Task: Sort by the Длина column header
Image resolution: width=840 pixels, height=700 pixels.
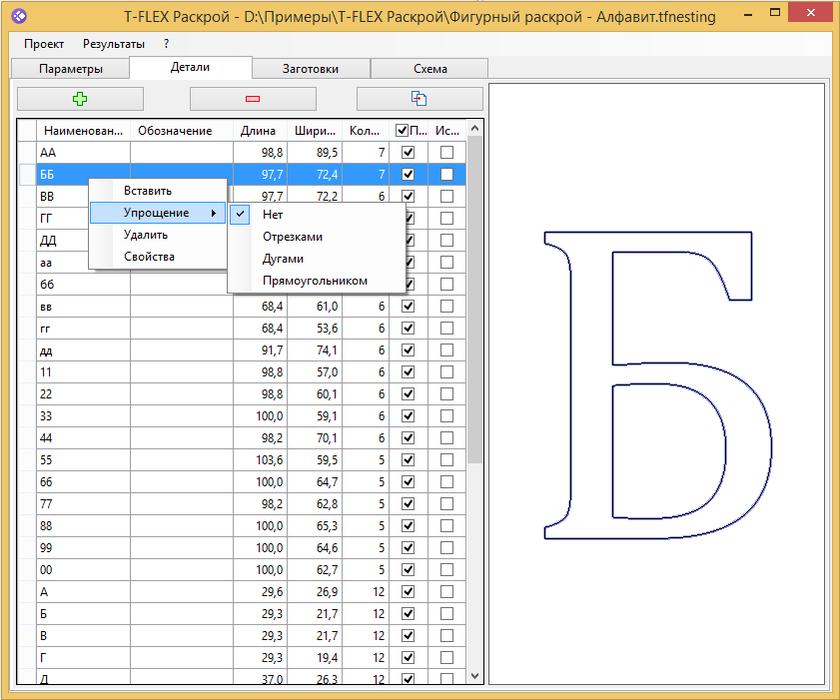Action: pos(258,130)
